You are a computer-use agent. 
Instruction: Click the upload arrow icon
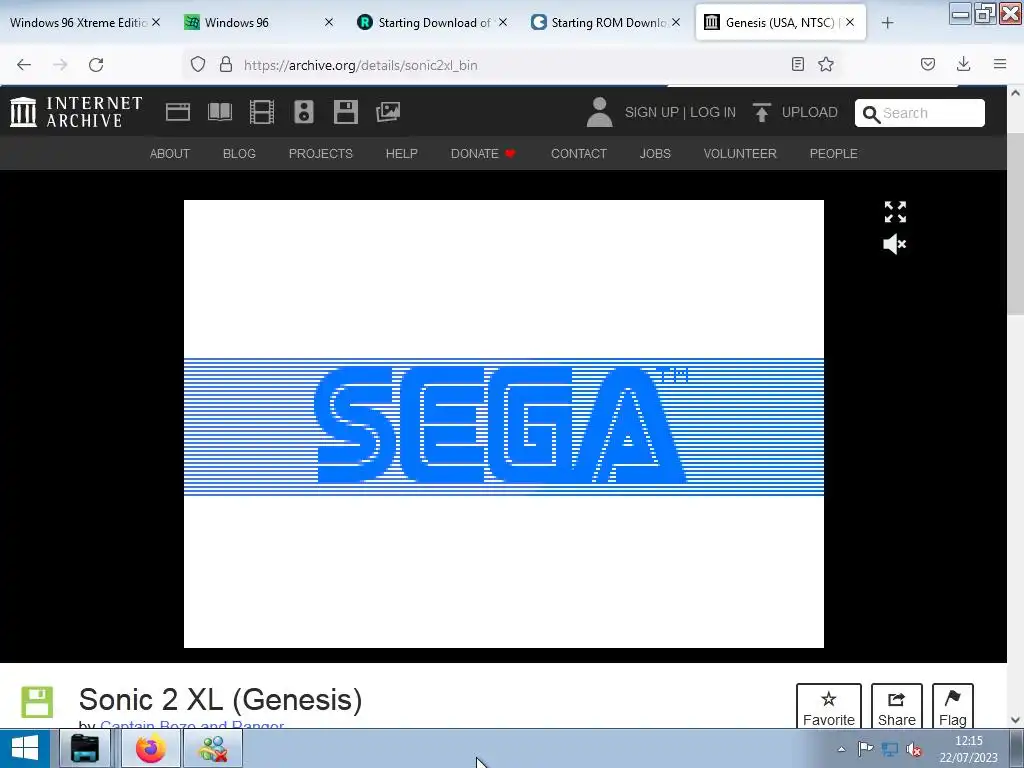point(761,112)
